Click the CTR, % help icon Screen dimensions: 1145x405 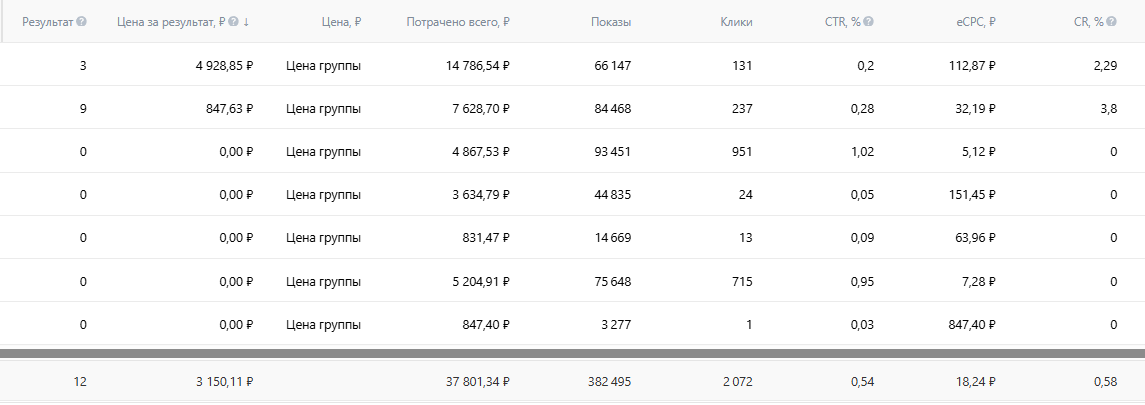tap(870, 21)
